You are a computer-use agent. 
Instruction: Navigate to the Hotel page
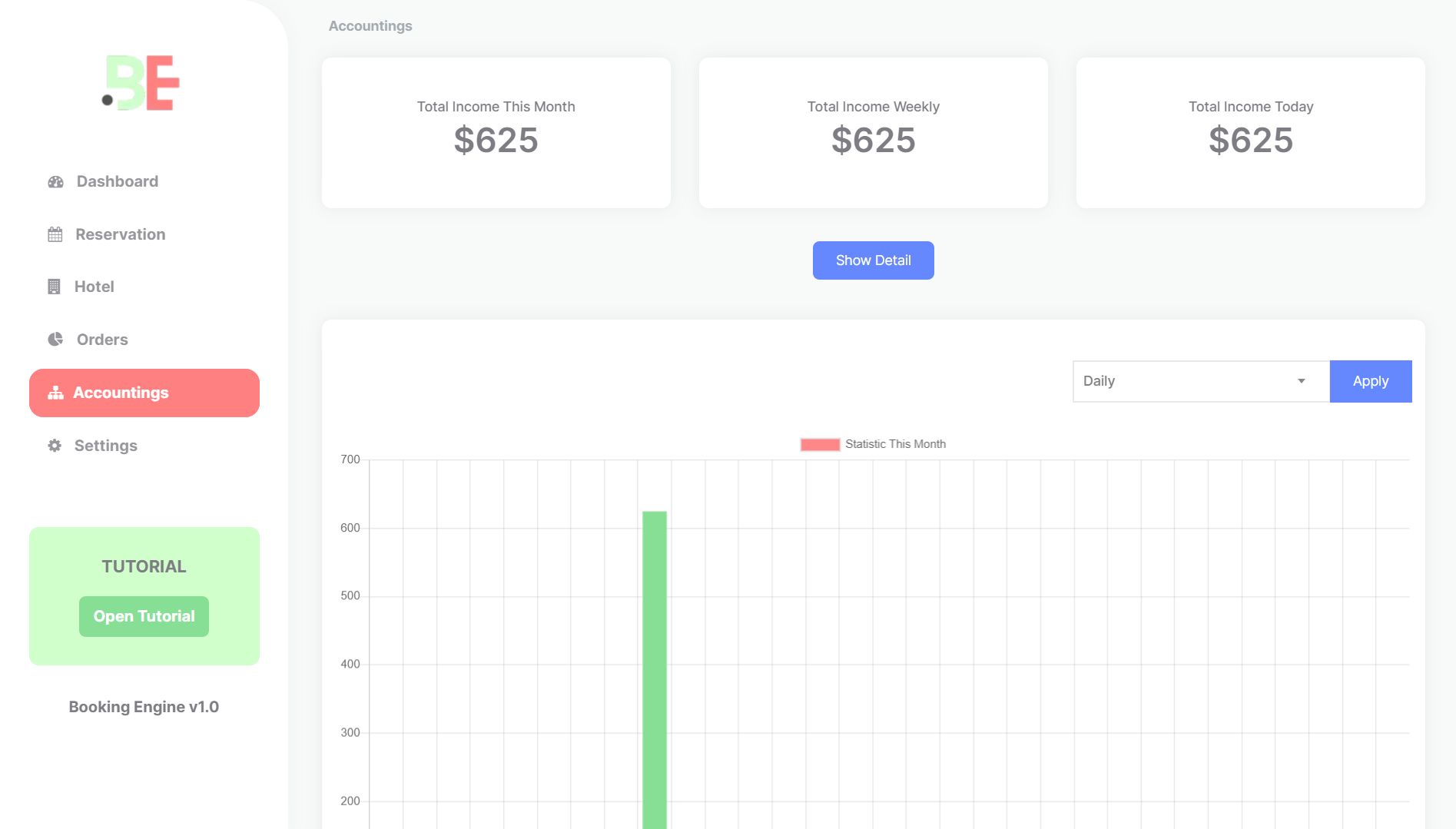tap(95, 287)
